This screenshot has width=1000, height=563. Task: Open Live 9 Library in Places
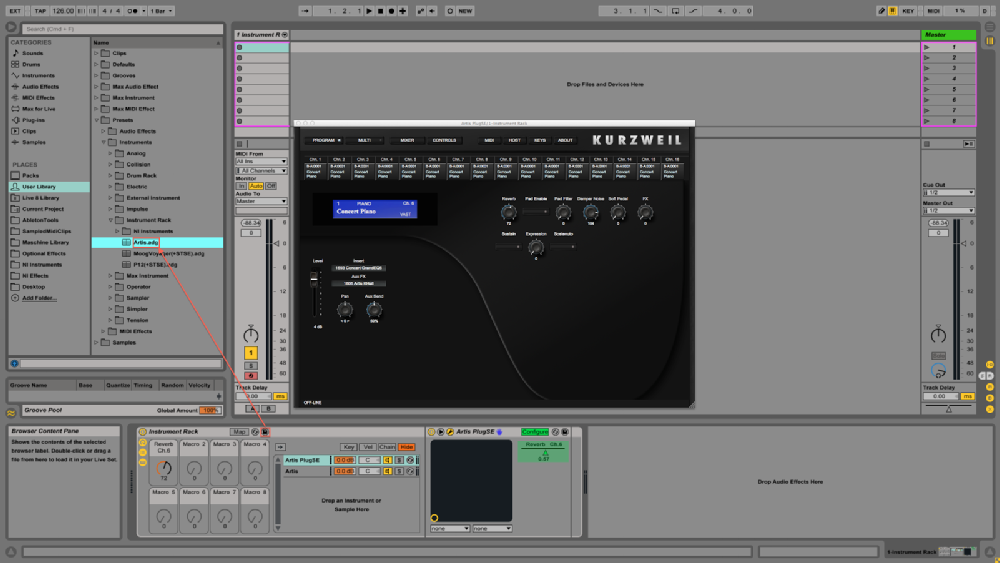click(40, 198)
